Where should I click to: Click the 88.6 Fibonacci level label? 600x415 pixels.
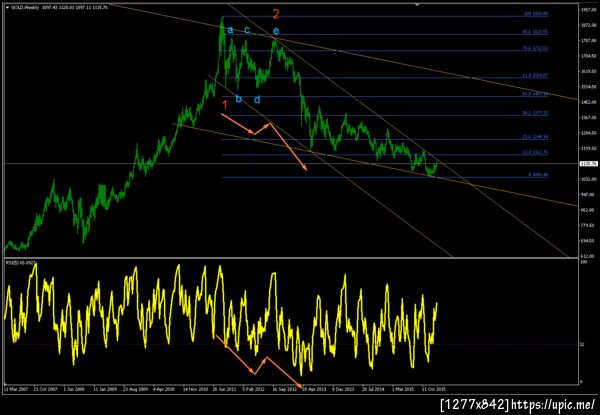pos(535,32)
